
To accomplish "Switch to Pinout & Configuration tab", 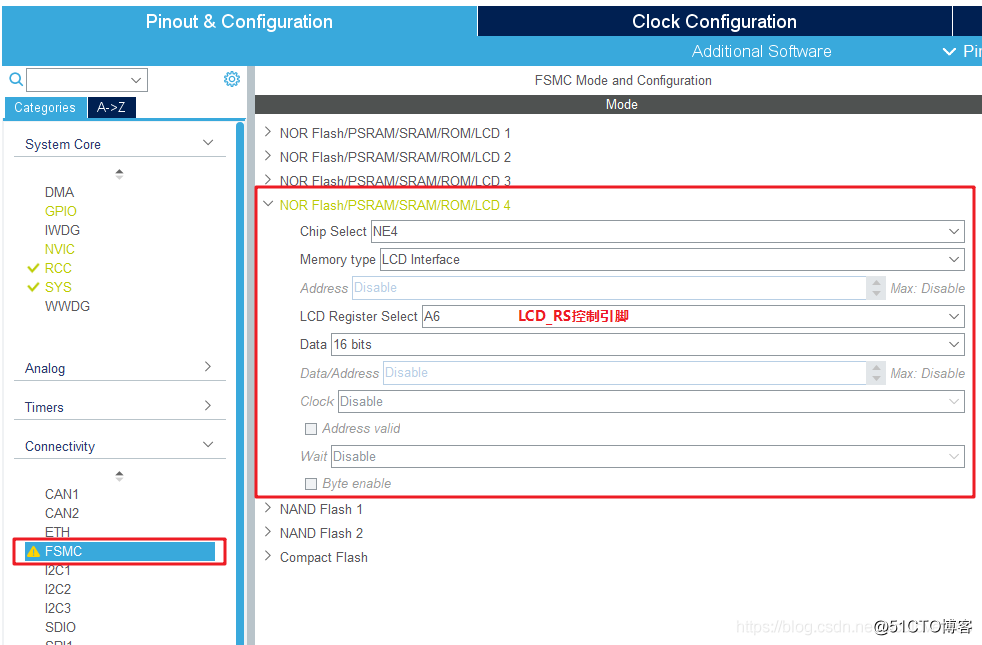I will (x=239, y=21).
